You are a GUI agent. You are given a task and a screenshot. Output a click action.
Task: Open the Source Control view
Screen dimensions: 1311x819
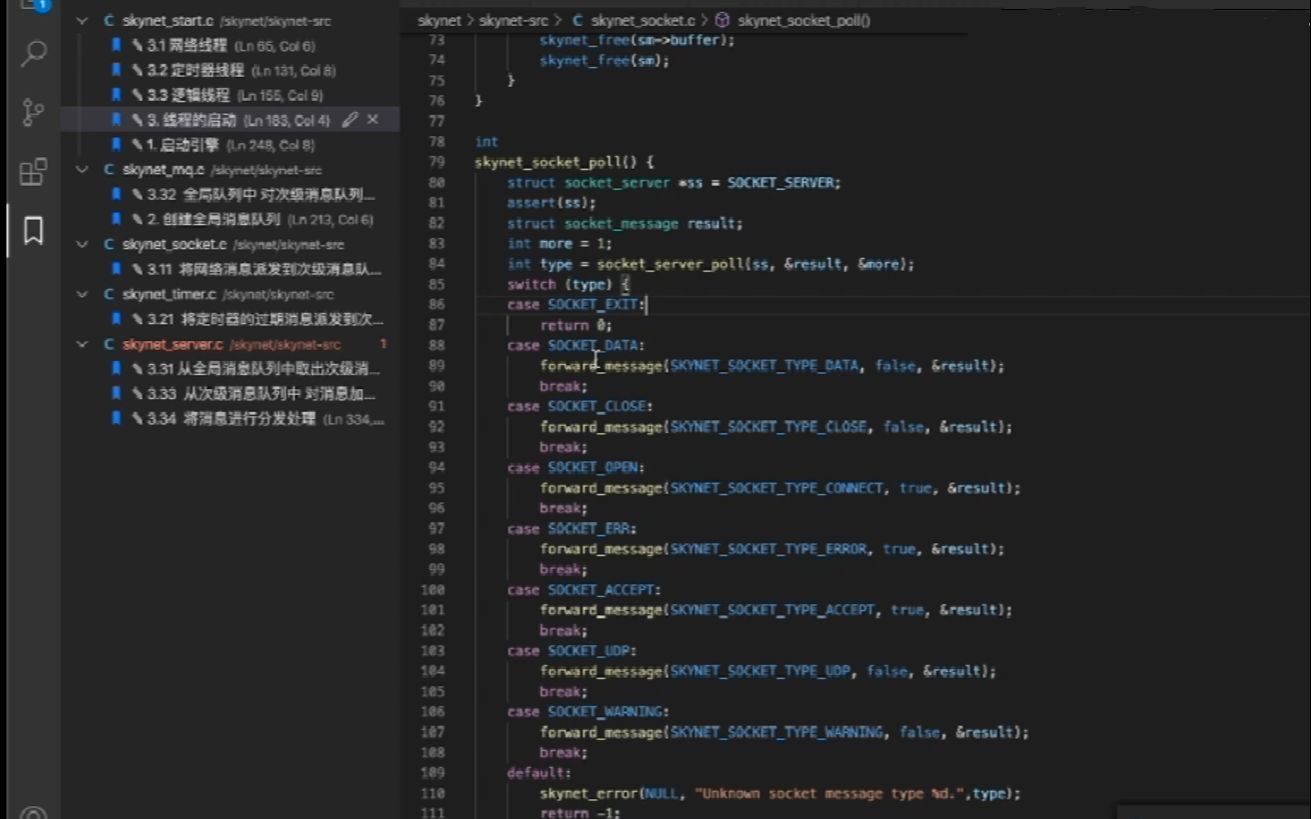point(33,113)
